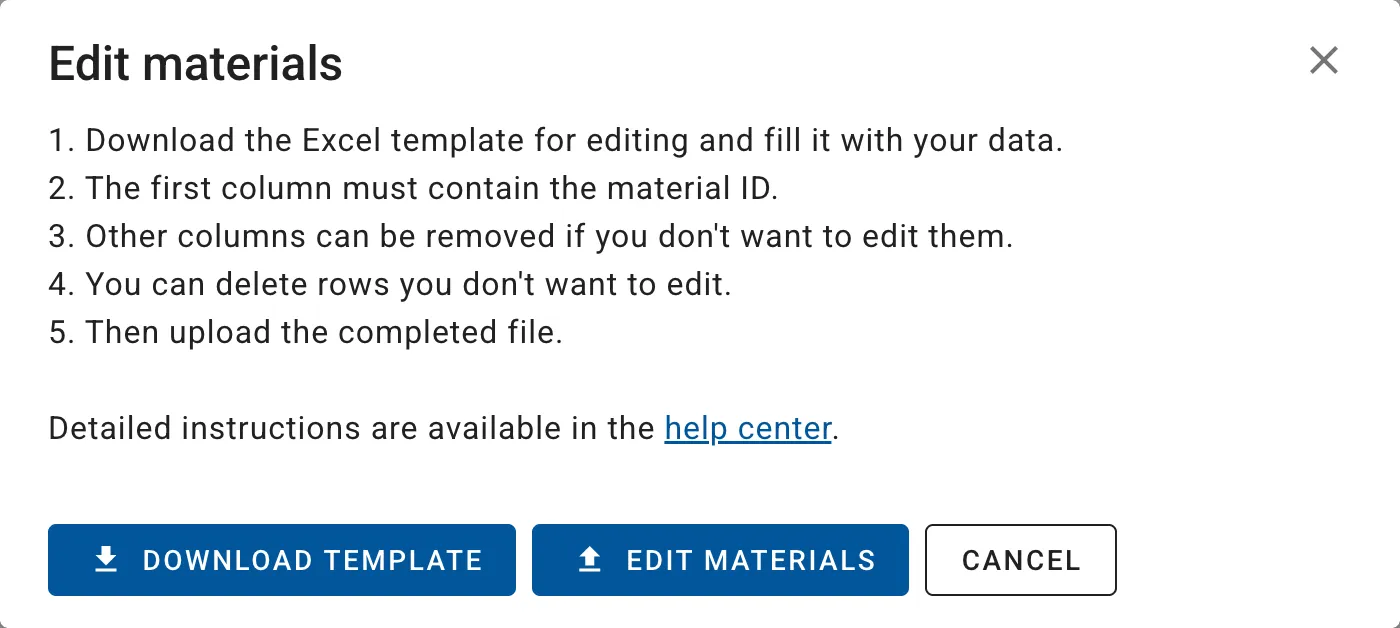Open the help center link
Viewport: 1400px width, 628px height.
[x=747, y=429]
